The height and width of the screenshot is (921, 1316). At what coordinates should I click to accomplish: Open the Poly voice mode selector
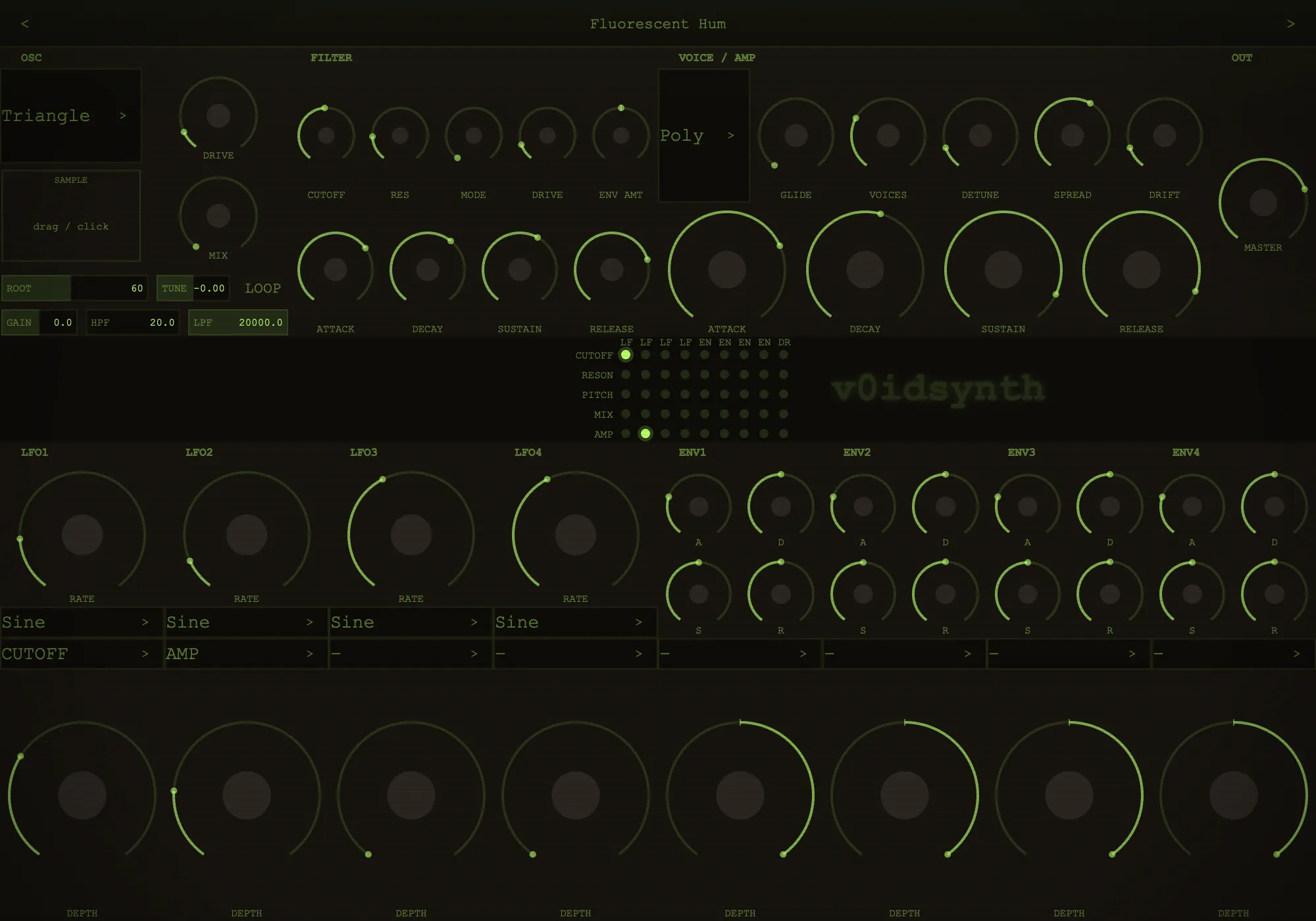(704, 136)
